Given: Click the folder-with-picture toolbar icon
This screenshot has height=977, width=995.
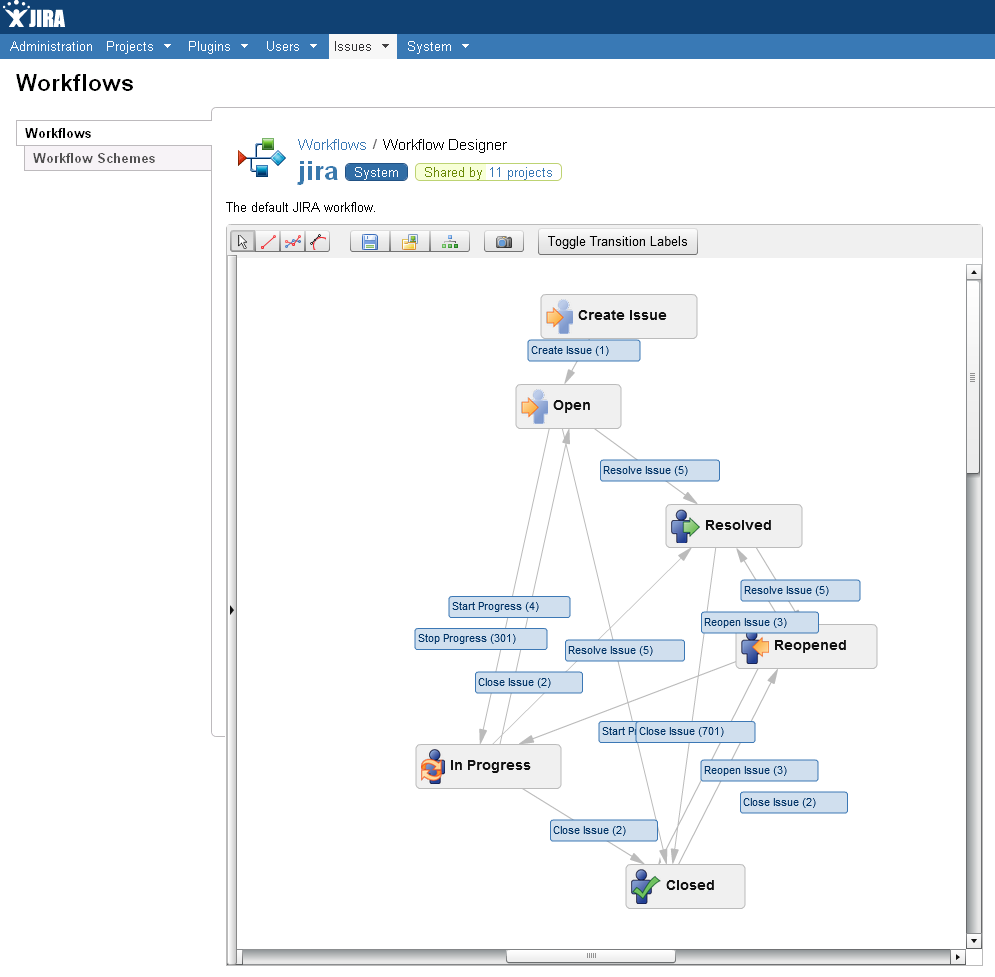Looking at the screenshot, I should [410, 242].
